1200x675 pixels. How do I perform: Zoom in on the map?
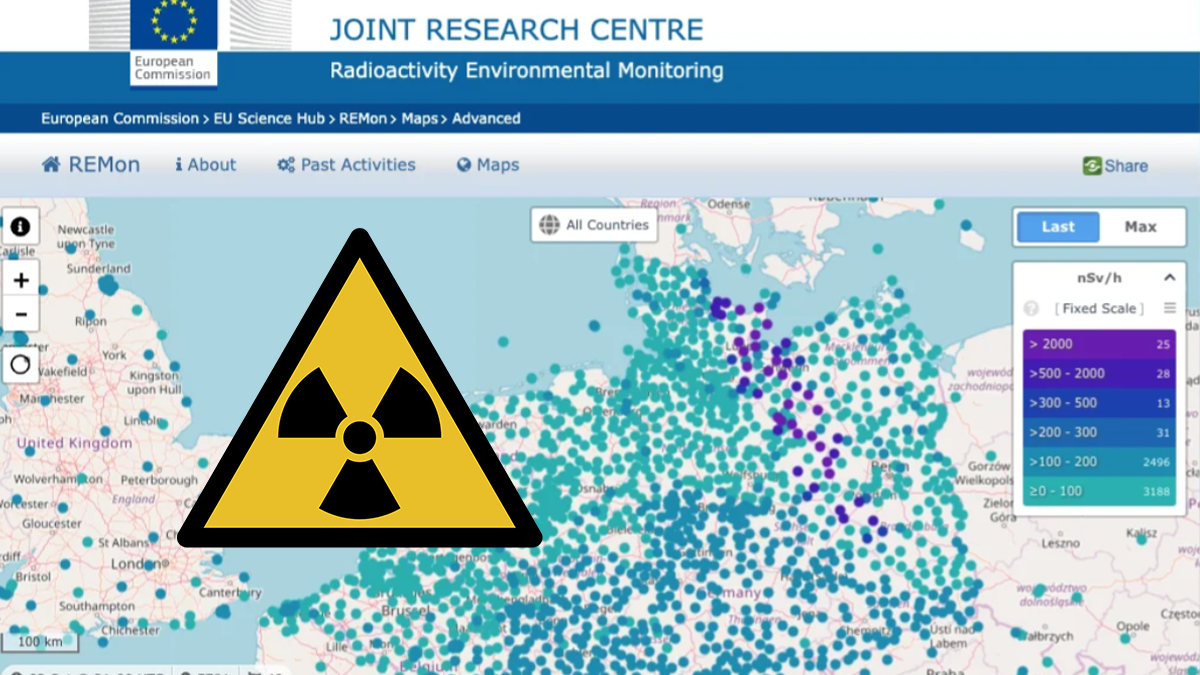[20, 280]
